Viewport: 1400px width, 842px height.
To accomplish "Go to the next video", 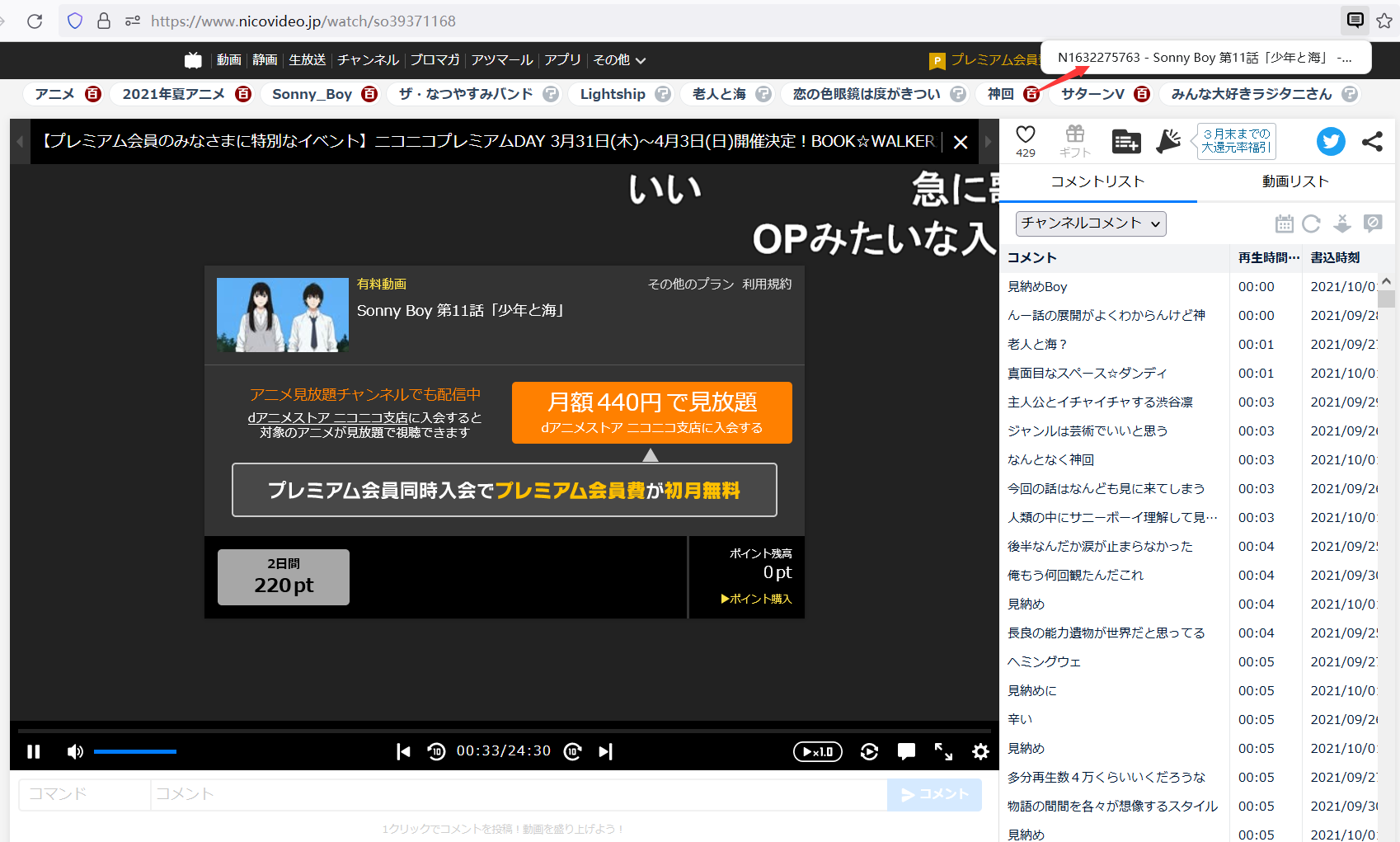I will point(606,751).
